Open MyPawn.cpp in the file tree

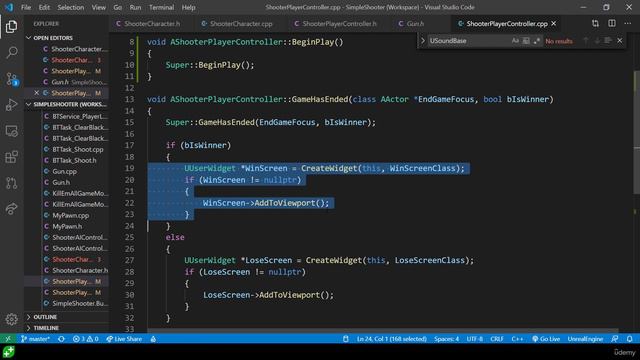pyautogui.click(x=71, y=216)
